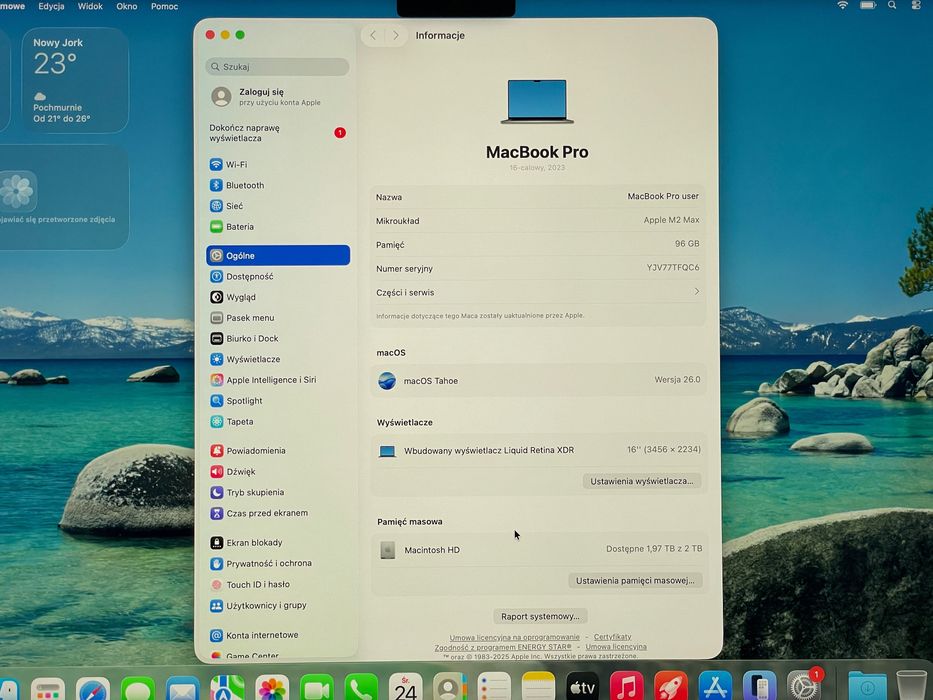Click the Nazwa value MacBook Pro user

point(663,196)
